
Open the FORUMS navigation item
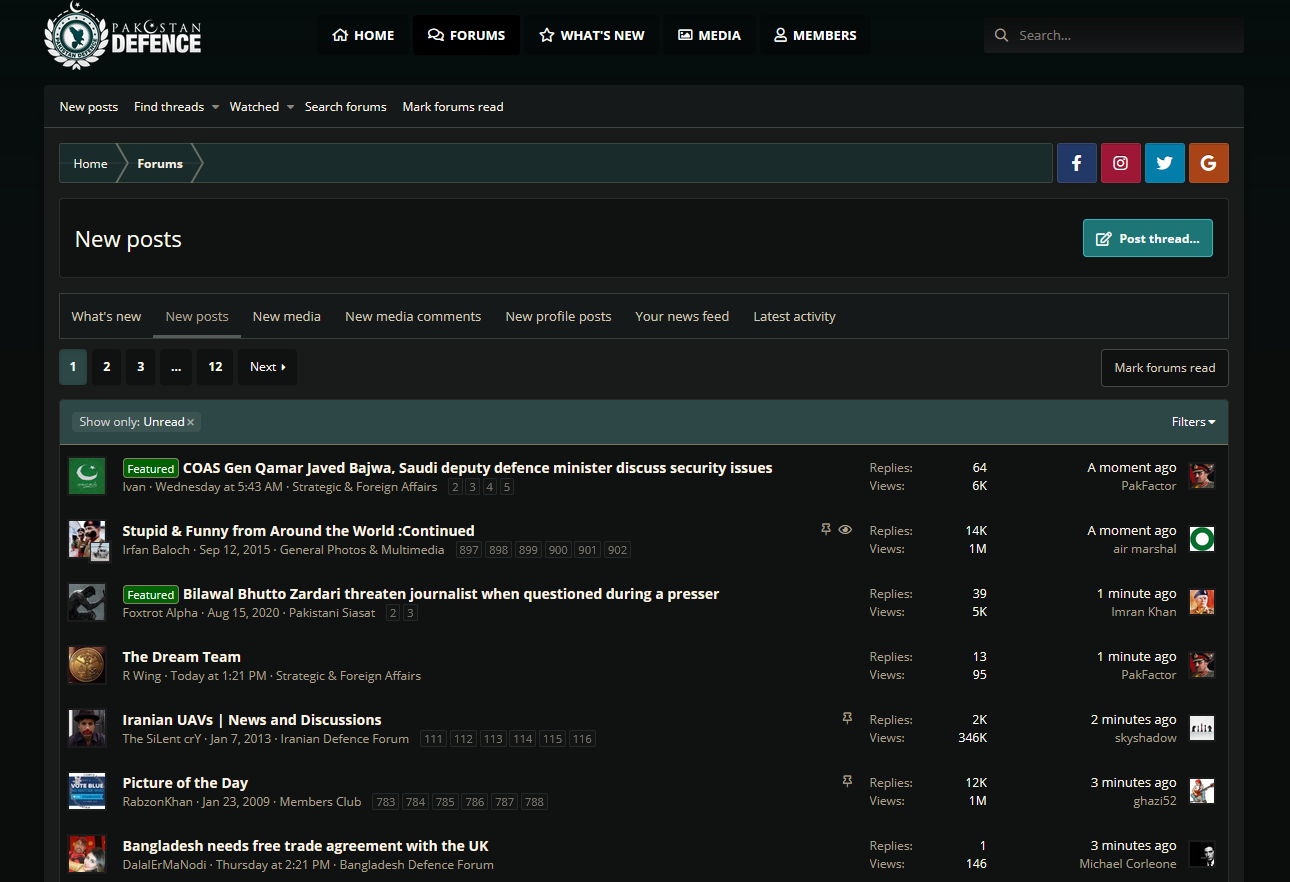click(x=466, y=35)
